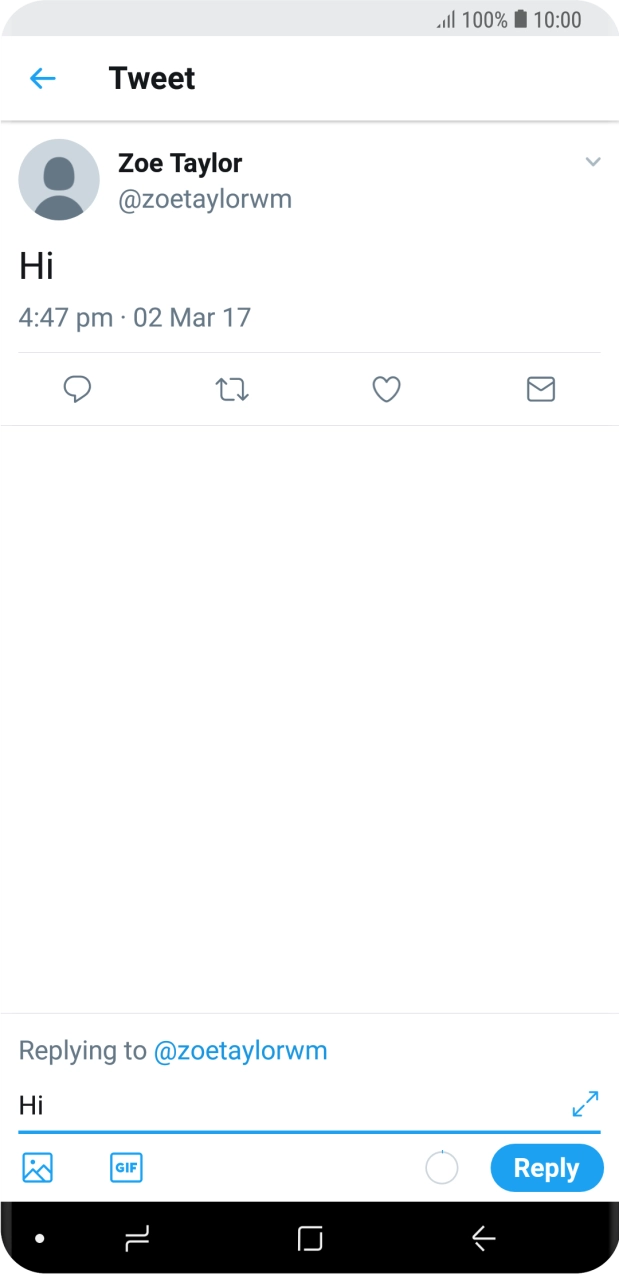Retweet Zoe Taylor's tweet
Image resolution: width=619 pixels, height=1274 pixels.
pyautogui.click(x=231, y=389)
